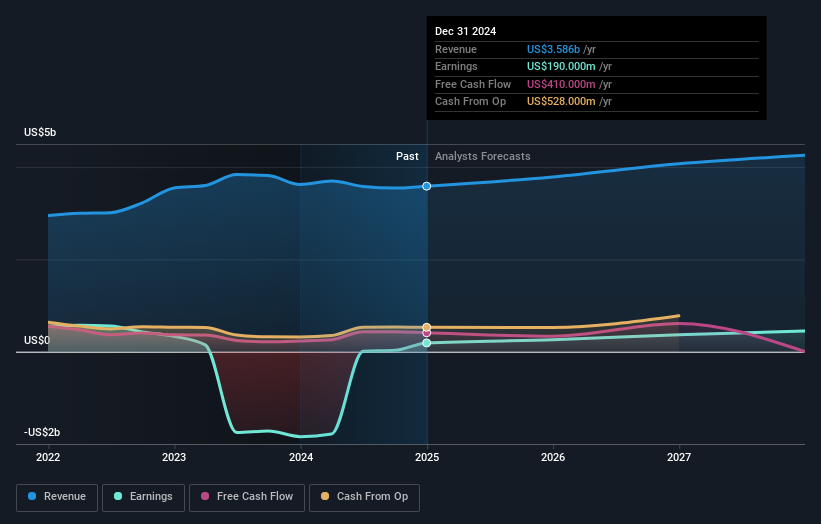The height and width of the screenshot is (524, 821).
Task: Click the US$3.586b revenue value
Action: (x=553, y=49)
